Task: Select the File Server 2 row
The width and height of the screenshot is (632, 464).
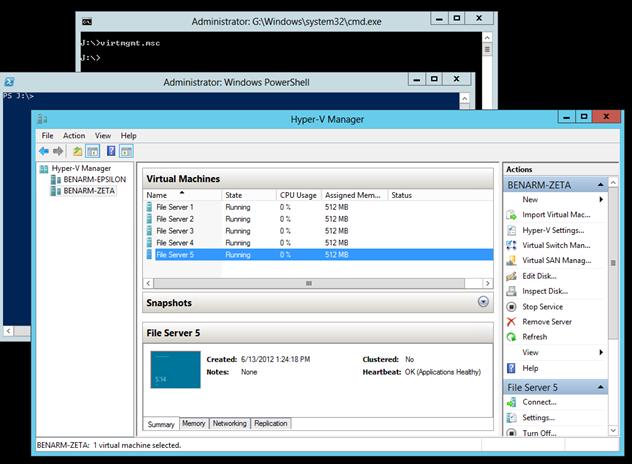Action: click(x=318, y=219)
